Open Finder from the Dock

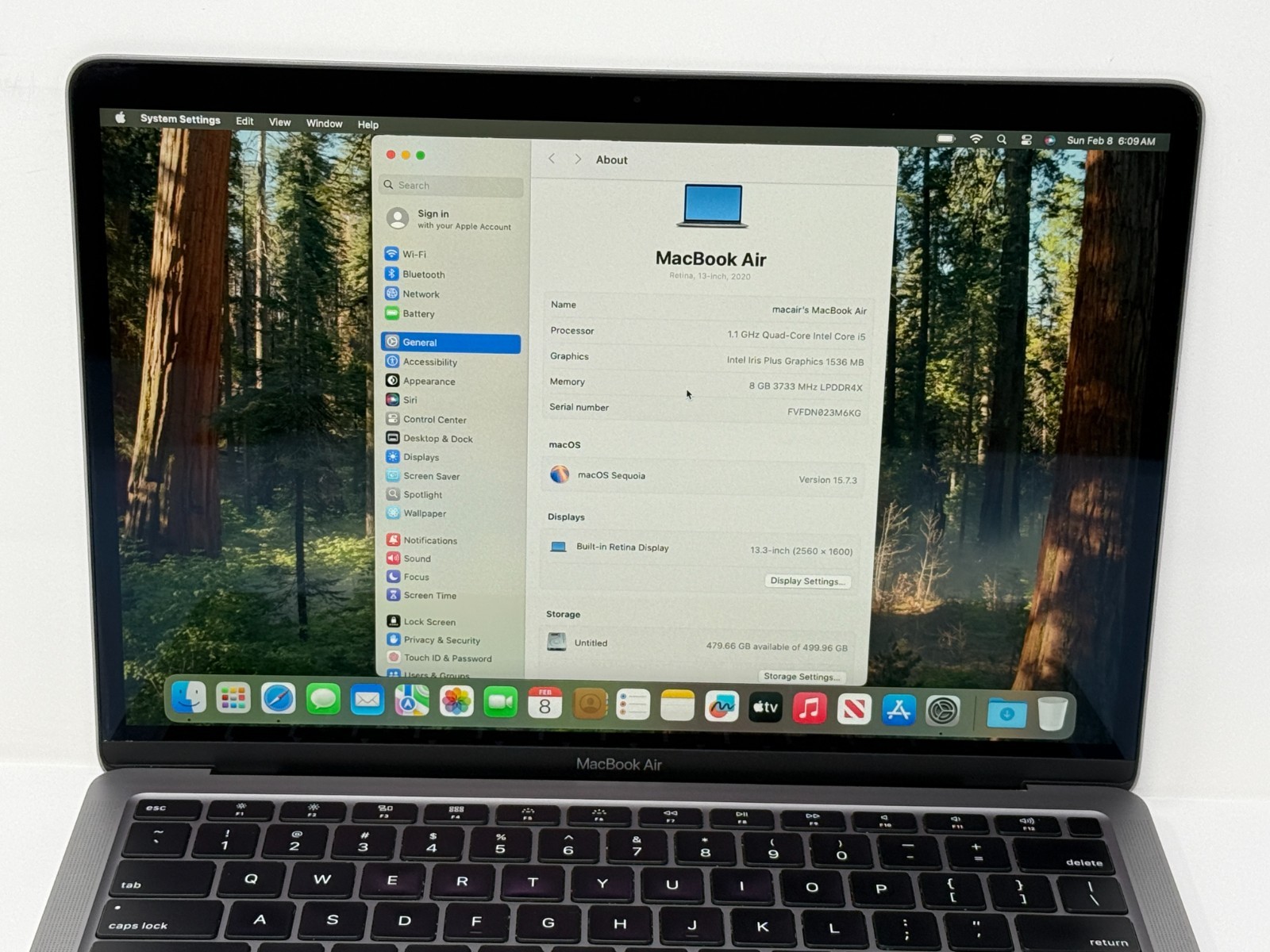pyautogui.click(x=189, y=697)
